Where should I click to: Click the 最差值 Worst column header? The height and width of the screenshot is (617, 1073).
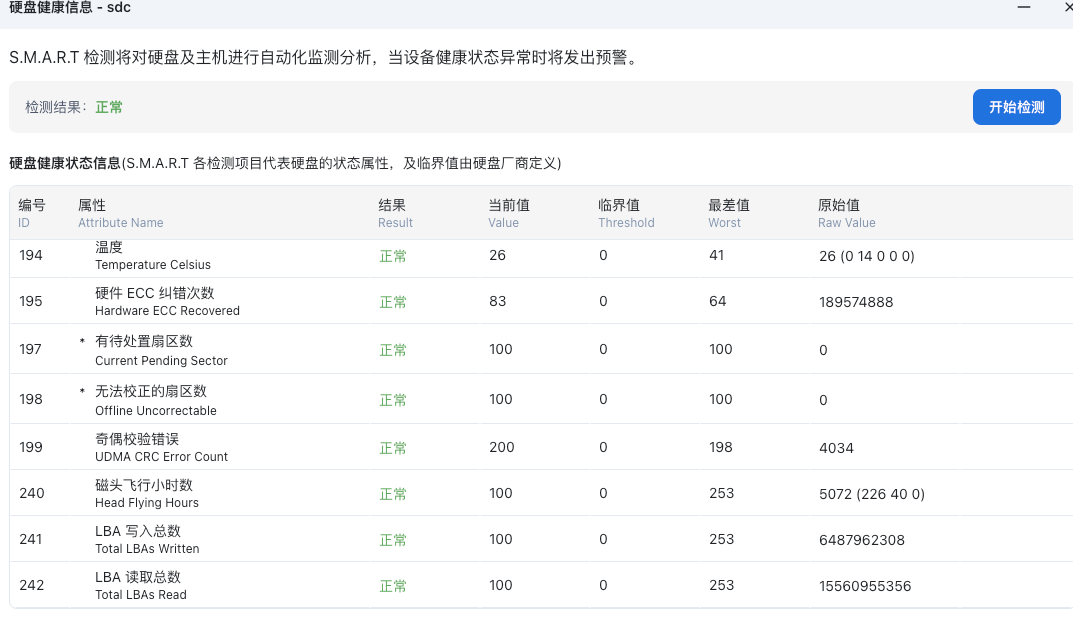pyautogui.click(x=728, y=213)
